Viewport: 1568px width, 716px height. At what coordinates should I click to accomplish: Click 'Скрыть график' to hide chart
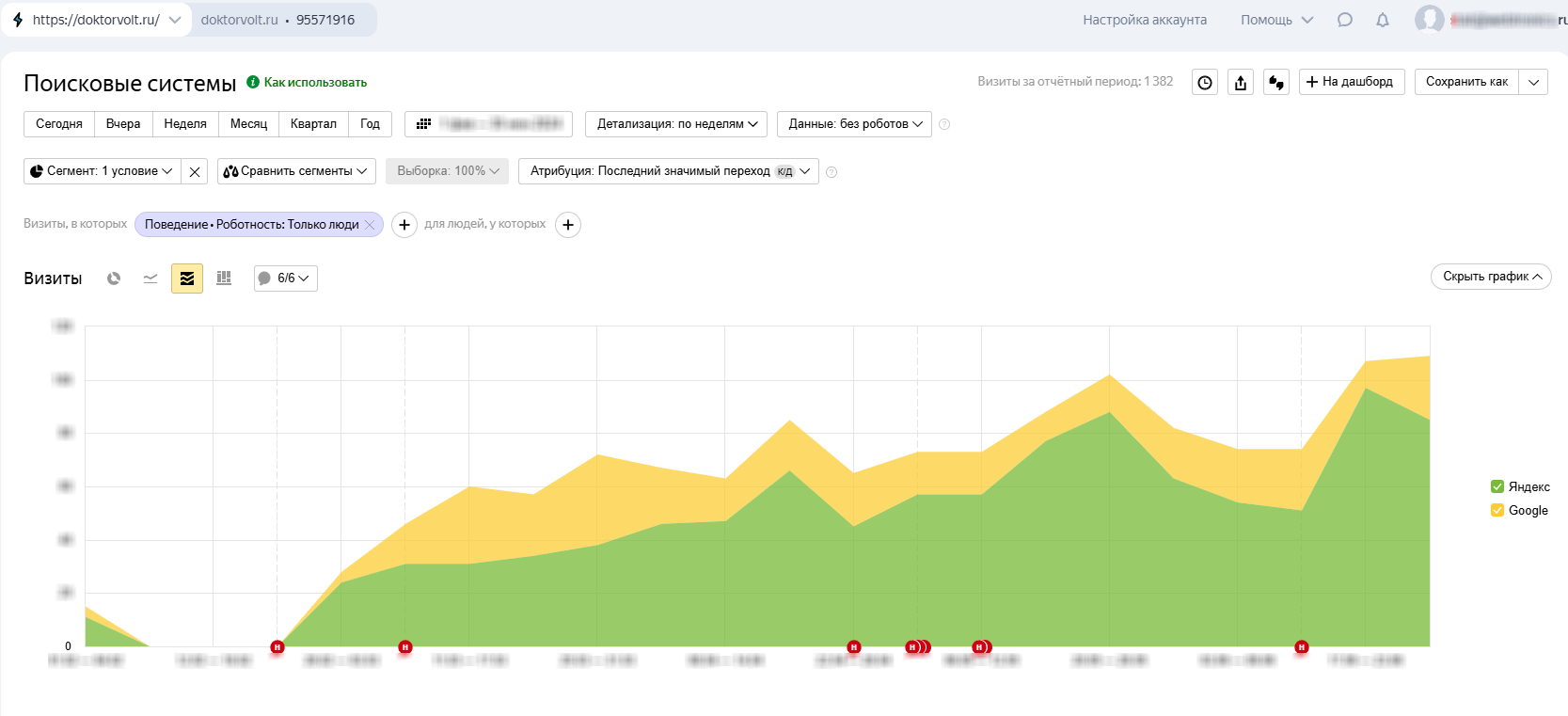tap(1491, 277)
